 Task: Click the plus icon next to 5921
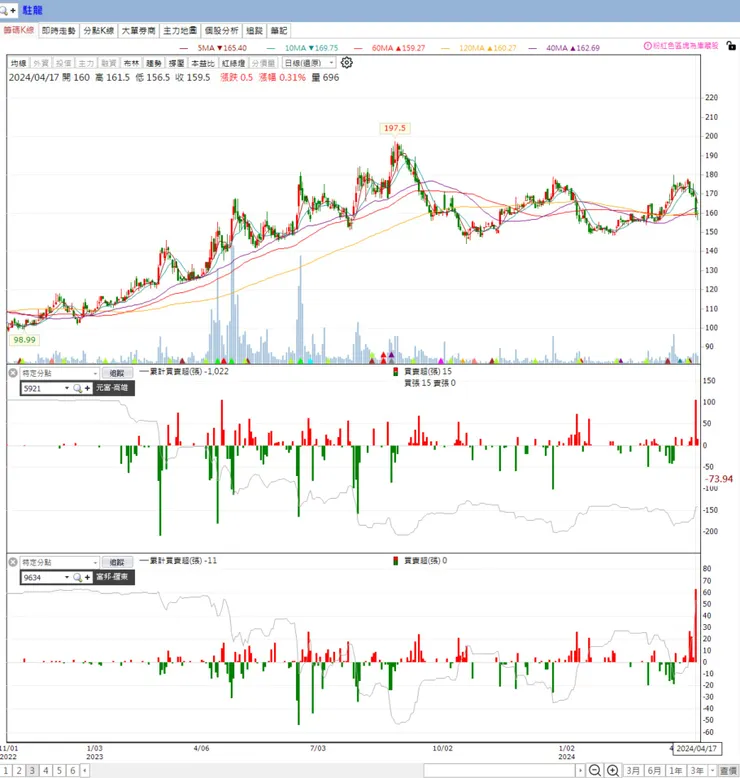(x=87, y=388)
